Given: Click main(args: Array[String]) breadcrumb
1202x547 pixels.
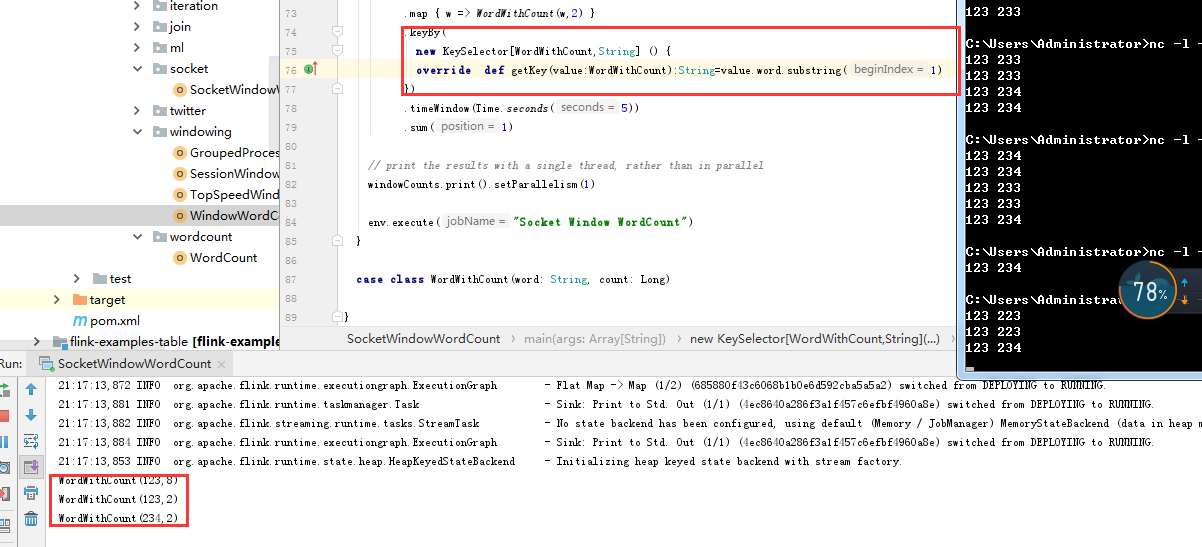Looking at the screenshot, I should click(595, 339).
